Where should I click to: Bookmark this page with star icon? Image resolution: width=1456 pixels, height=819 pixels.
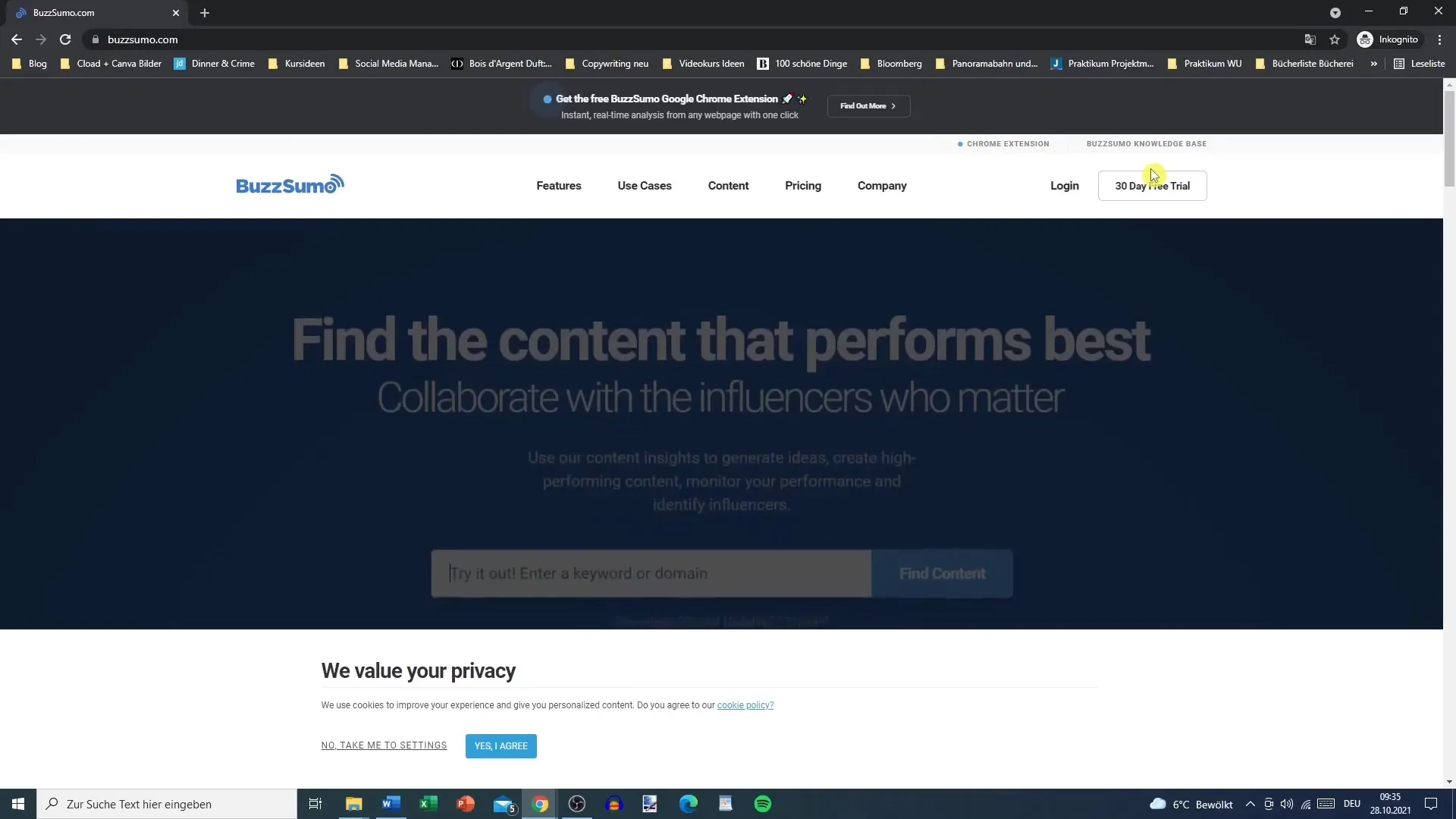(1335, 39)
